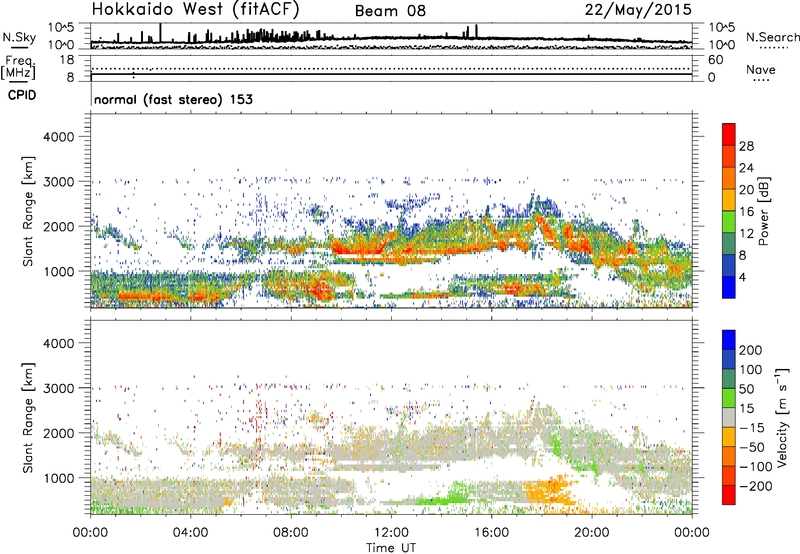Click the "Hokkaido West (fitACF)" plot title
The width and height of the screenshot is (800, 554).
point(195,9)
